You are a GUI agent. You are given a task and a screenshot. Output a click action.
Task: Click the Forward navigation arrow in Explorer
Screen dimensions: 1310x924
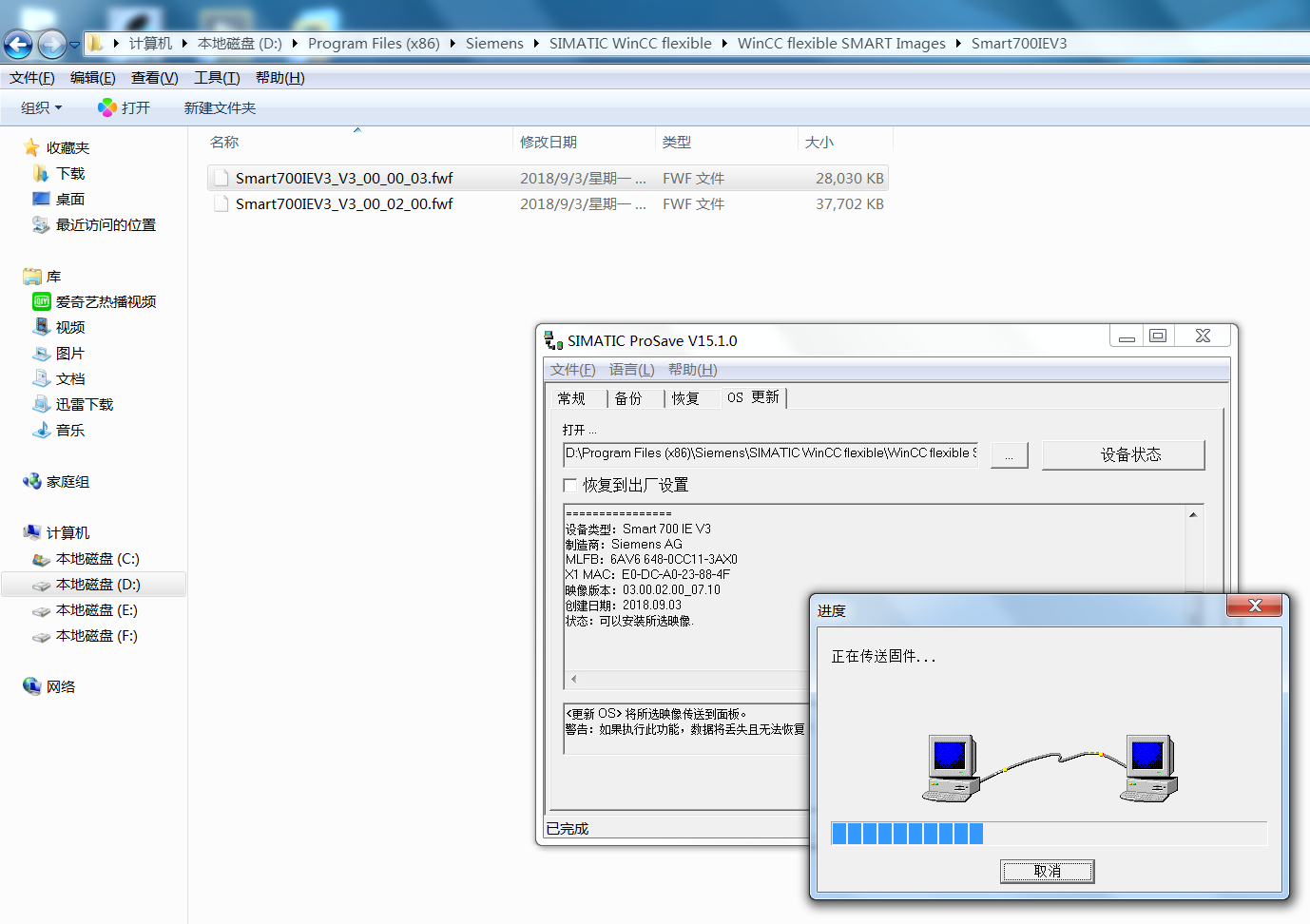point(52,44)
